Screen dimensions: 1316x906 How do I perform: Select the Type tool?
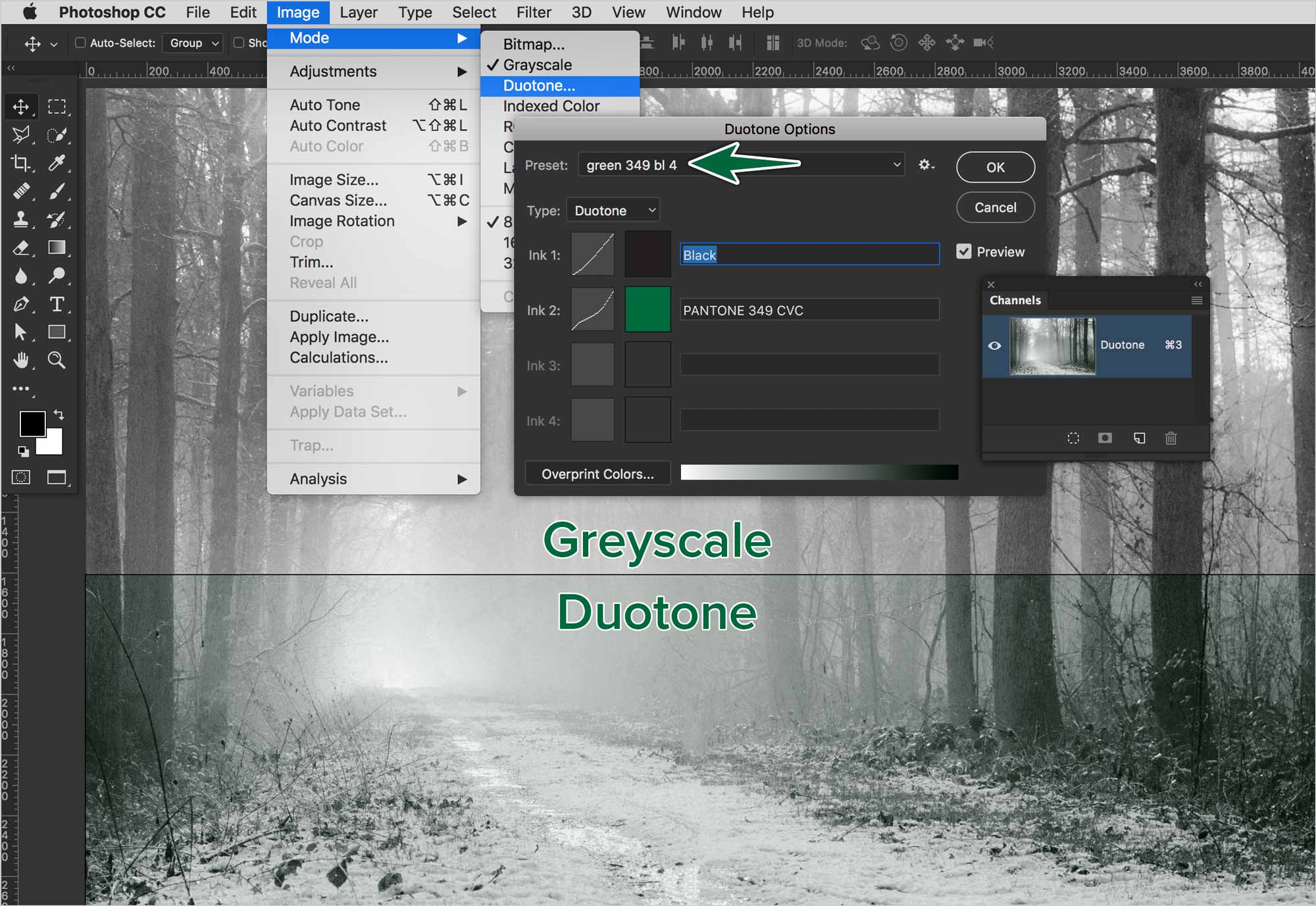[x=57, y=305]
